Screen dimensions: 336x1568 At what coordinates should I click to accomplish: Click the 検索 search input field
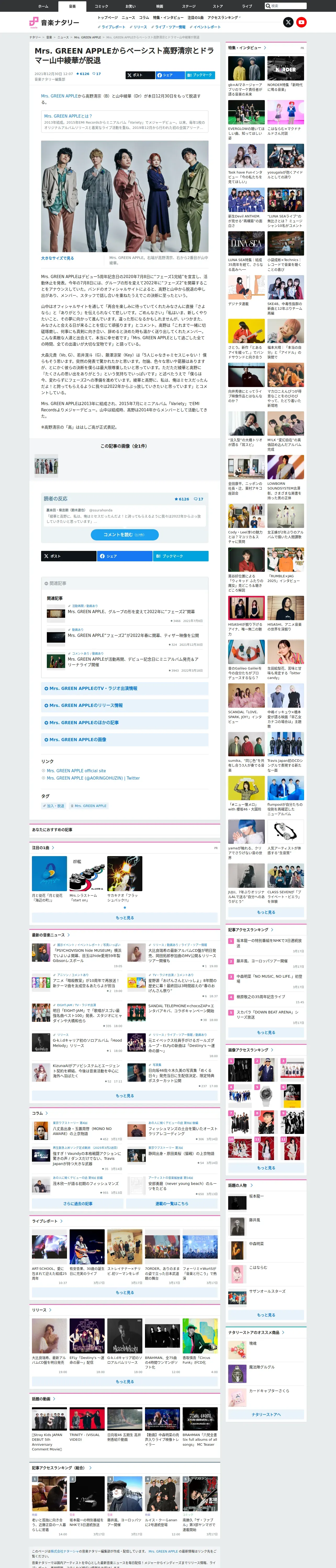point(288,5)
